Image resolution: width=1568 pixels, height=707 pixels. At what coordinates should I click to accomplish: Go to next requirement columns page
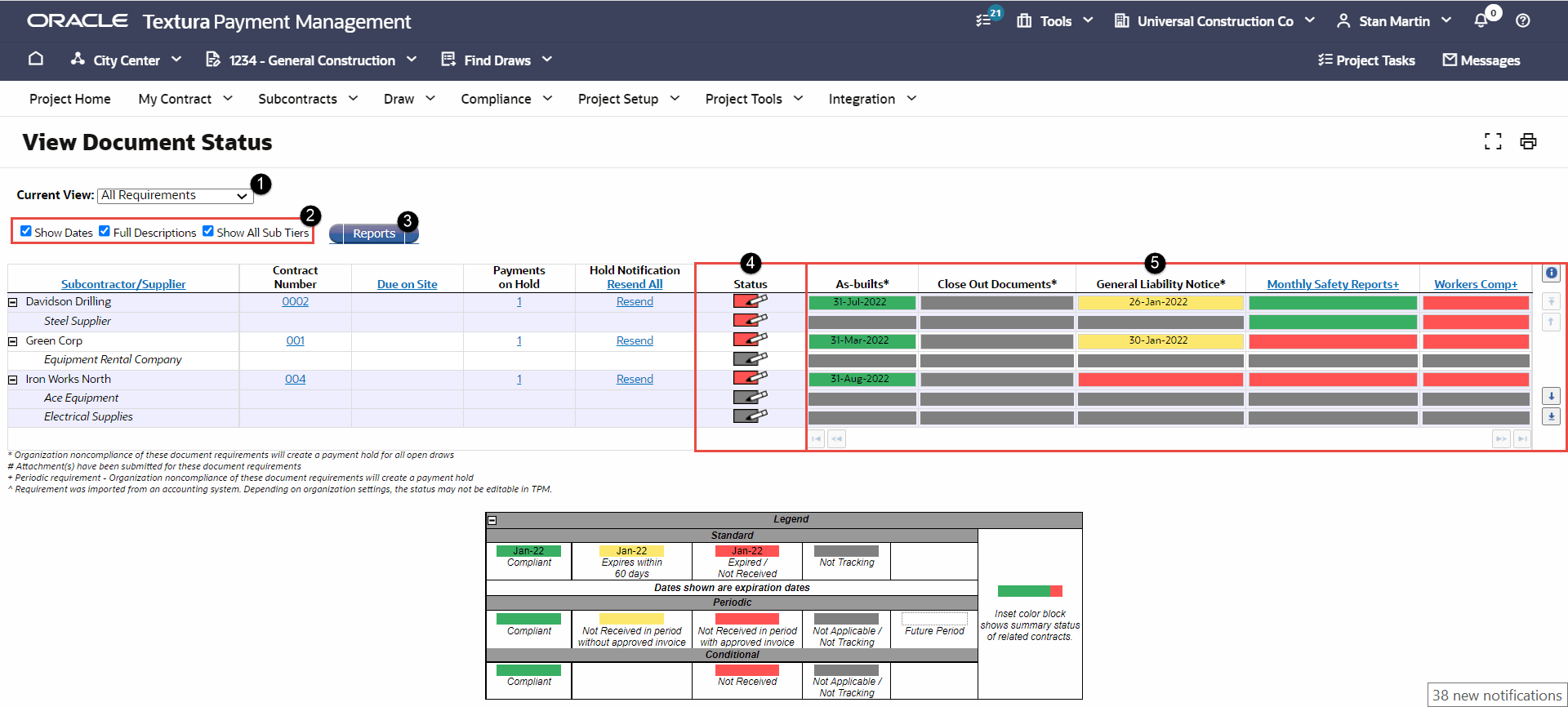pyautogui.click(x=1501, y=439)
